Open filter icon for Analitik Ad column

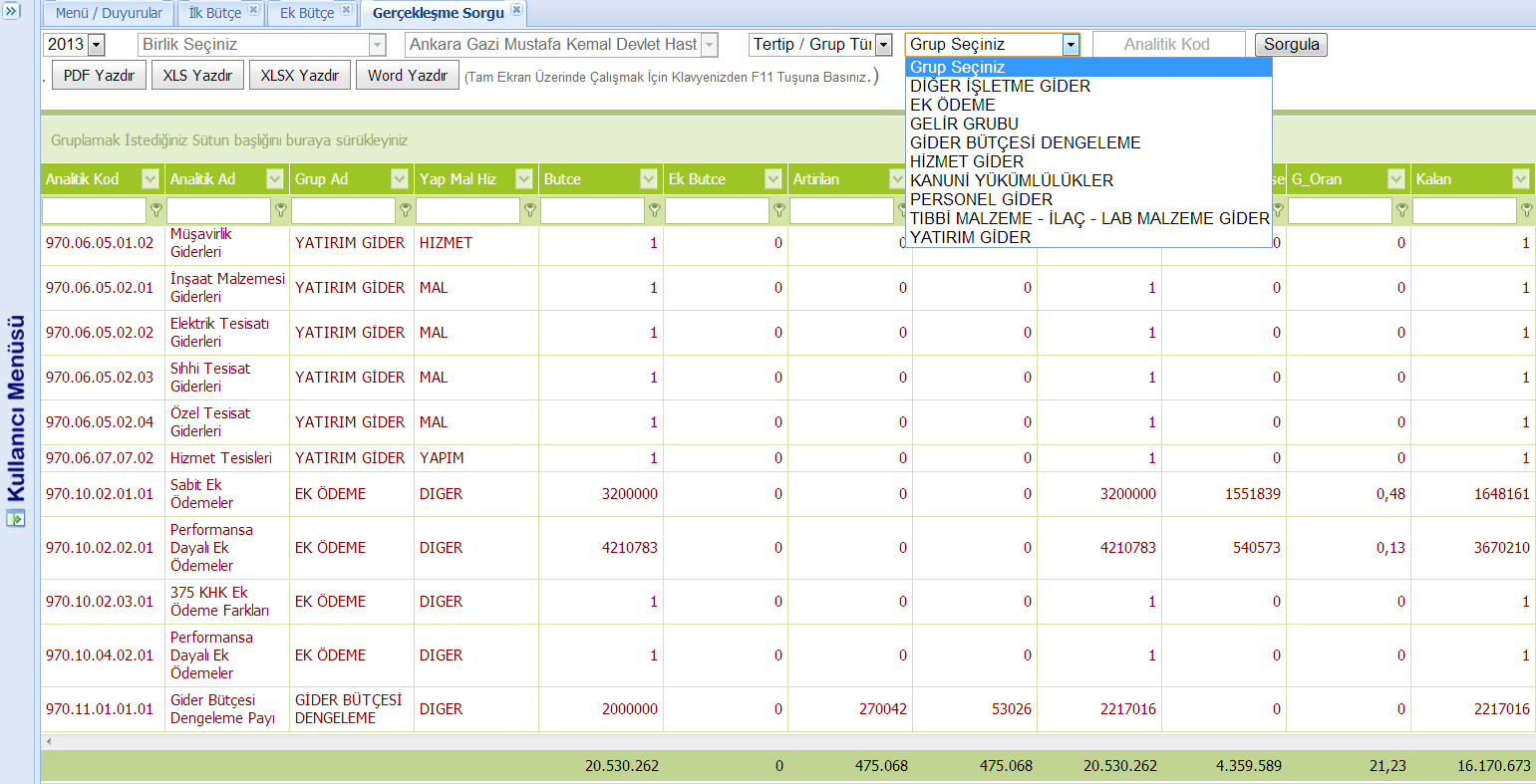click(281, 210)
